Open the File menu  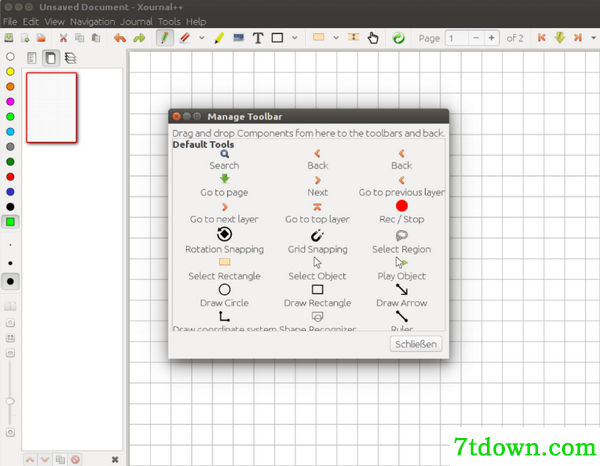(x=10, y=22)
